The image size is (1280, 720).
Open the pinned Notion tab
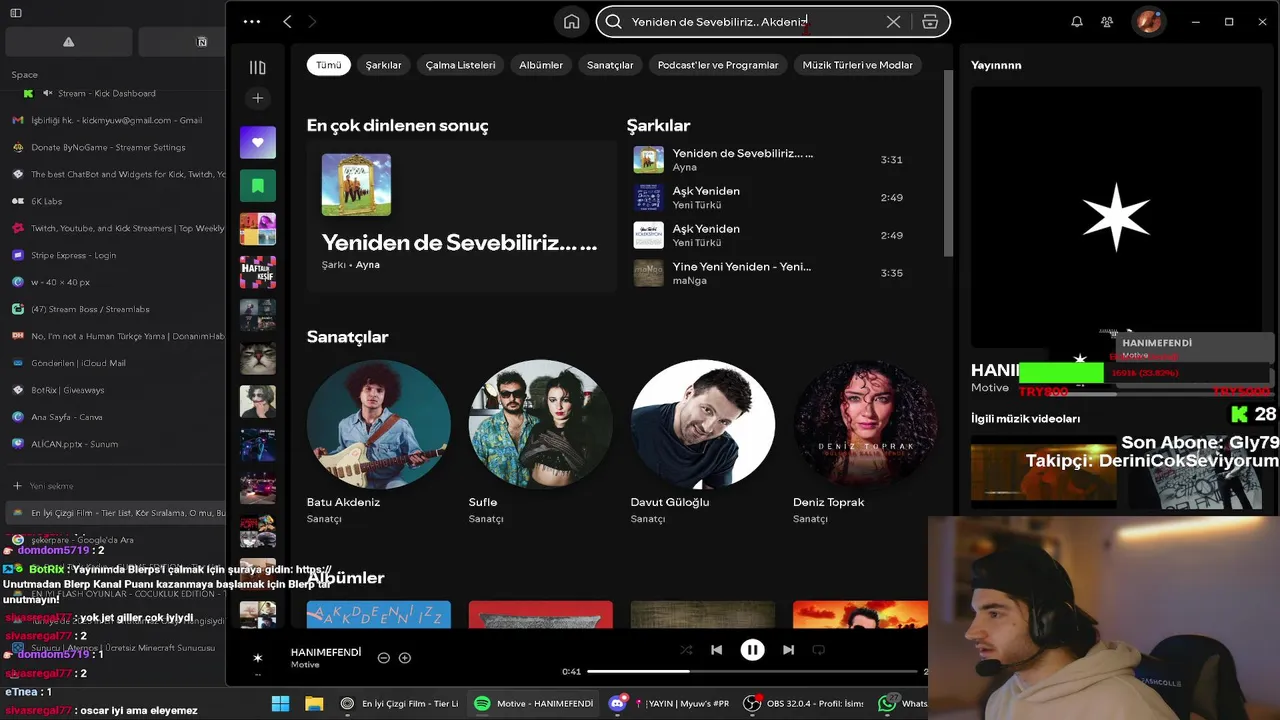(x=202, y=42)
